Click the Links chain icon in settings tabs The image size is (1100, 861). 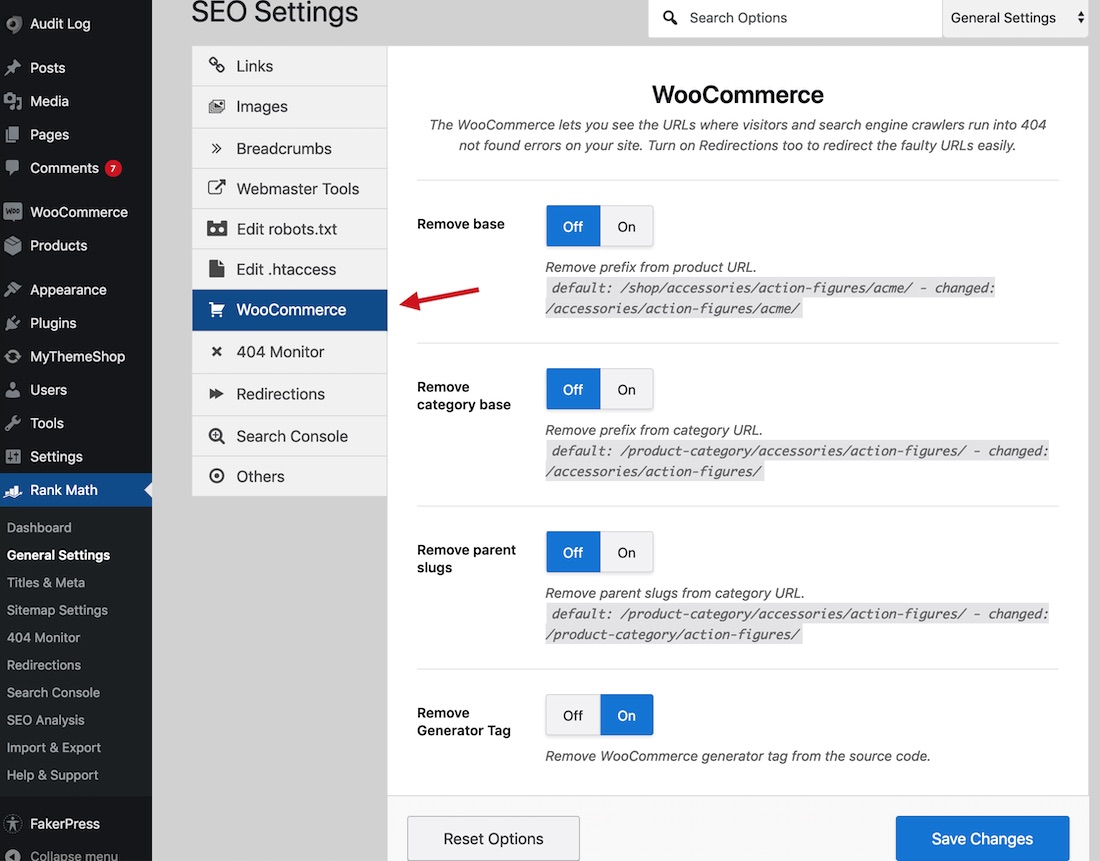point(216,66)
